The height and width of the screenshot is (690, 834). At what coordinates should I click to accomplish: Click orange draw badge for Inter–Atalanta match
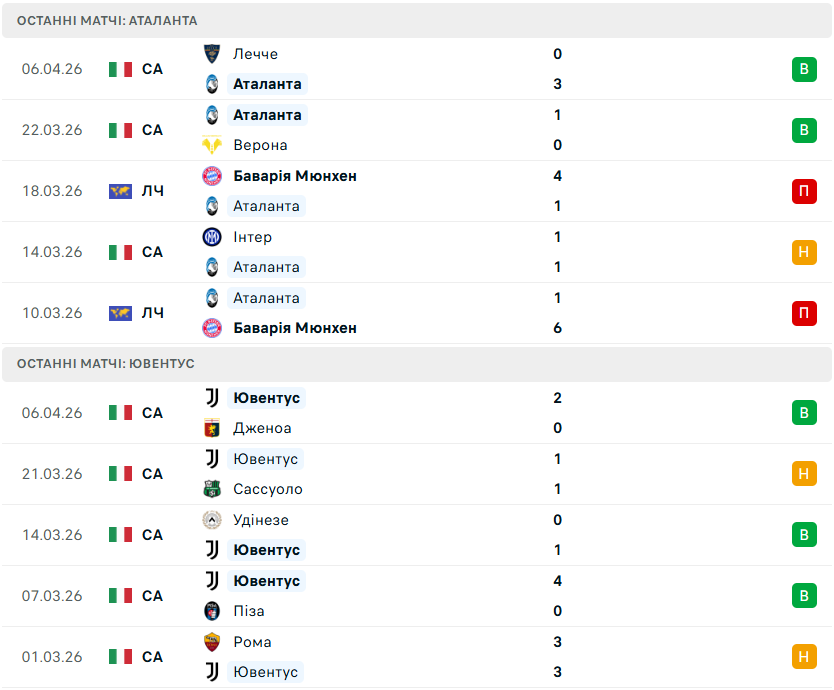click(x=804, y=252)
